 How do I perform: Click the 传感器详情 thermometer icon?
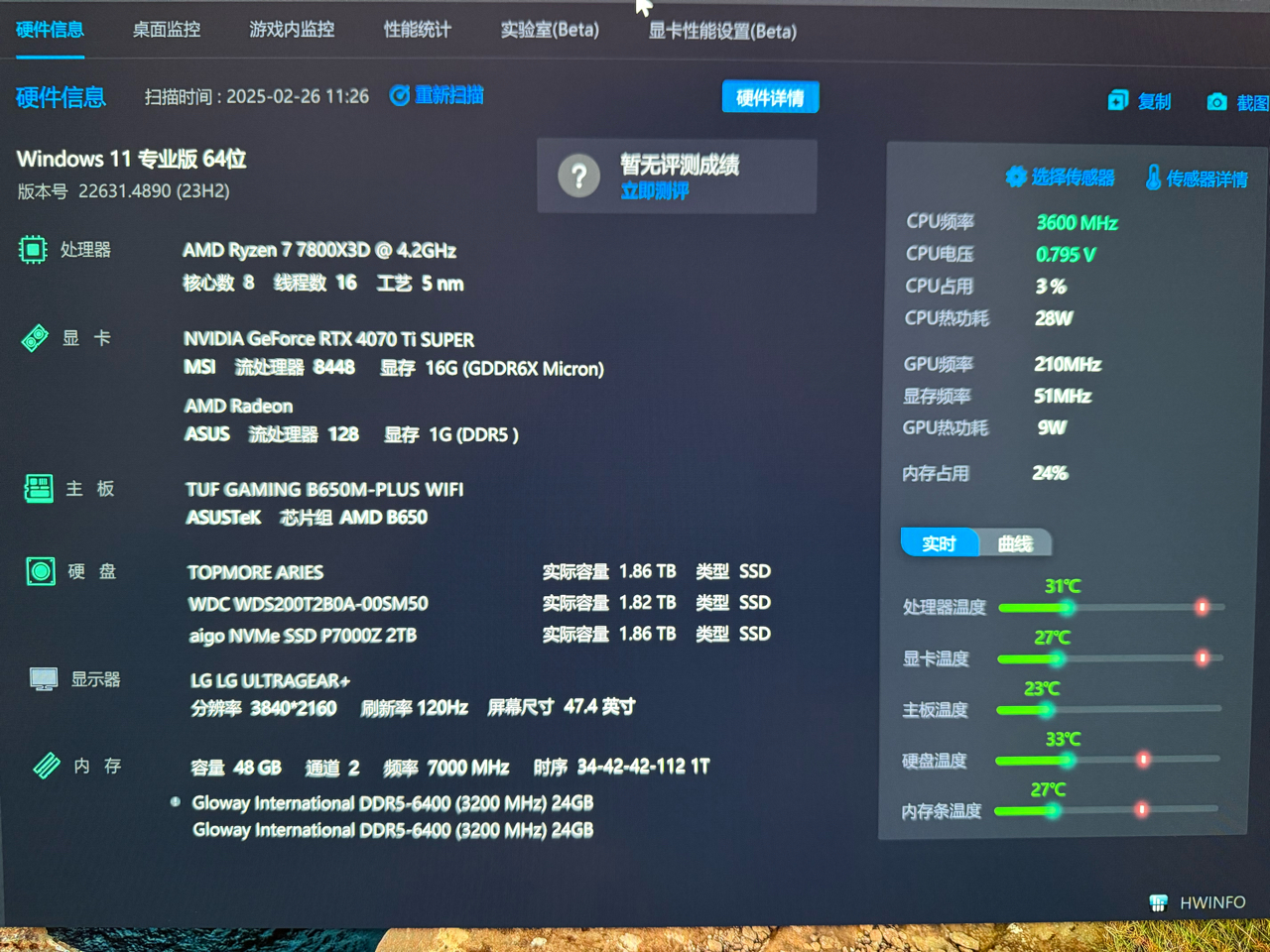[x=1151, y=178]
